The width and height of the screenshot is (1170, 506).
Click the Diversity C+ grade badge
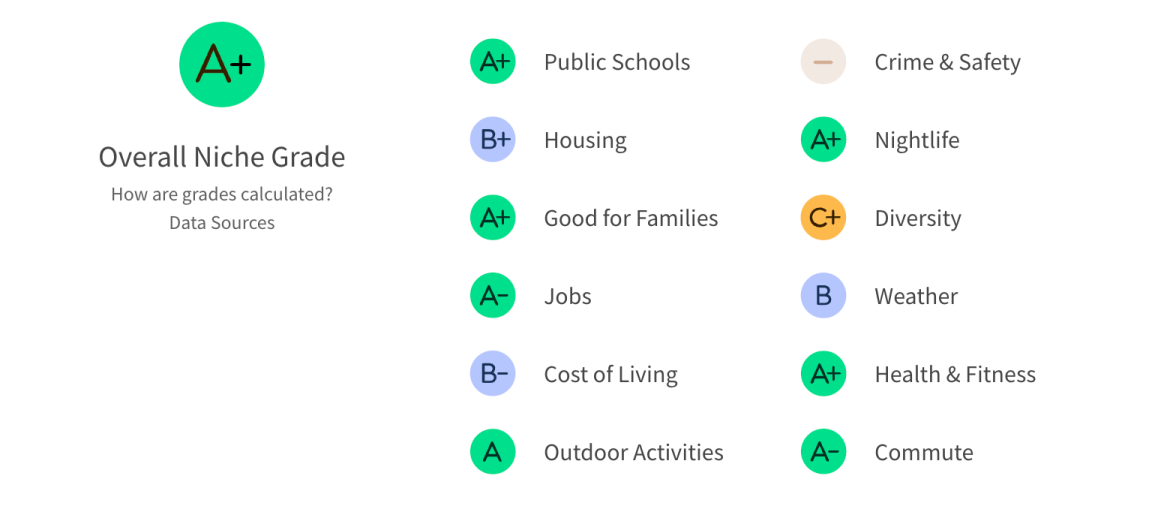click(x=823, y=218)
